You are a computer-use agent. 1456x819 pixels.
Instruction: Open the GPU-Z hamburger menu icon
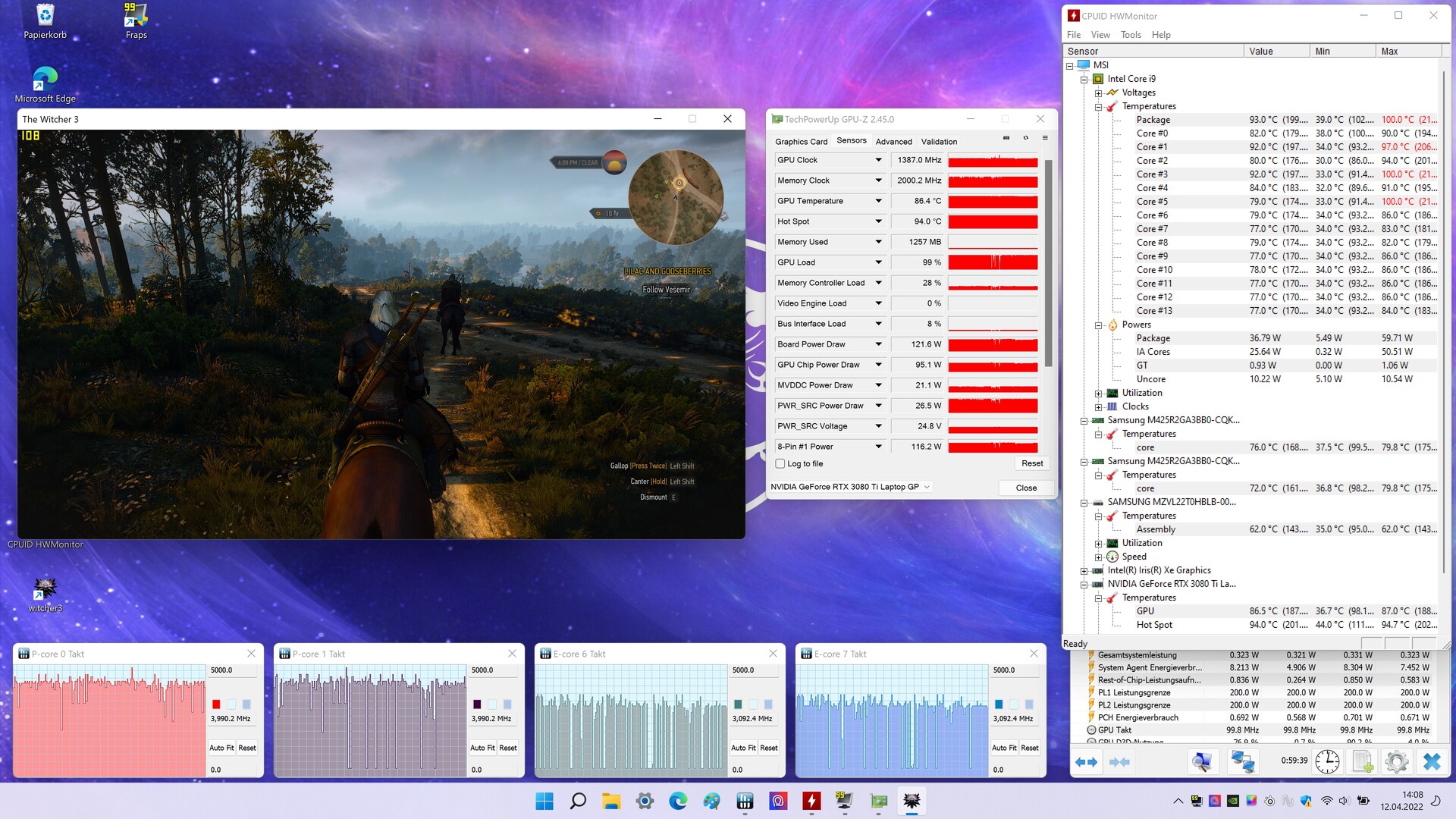click(x=1045, y=138)
